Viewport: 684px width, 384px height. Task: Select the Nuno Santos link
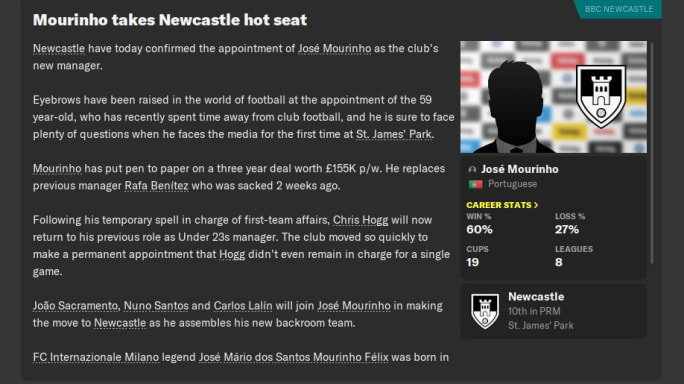pyautogui.click(x=156, y=305)
